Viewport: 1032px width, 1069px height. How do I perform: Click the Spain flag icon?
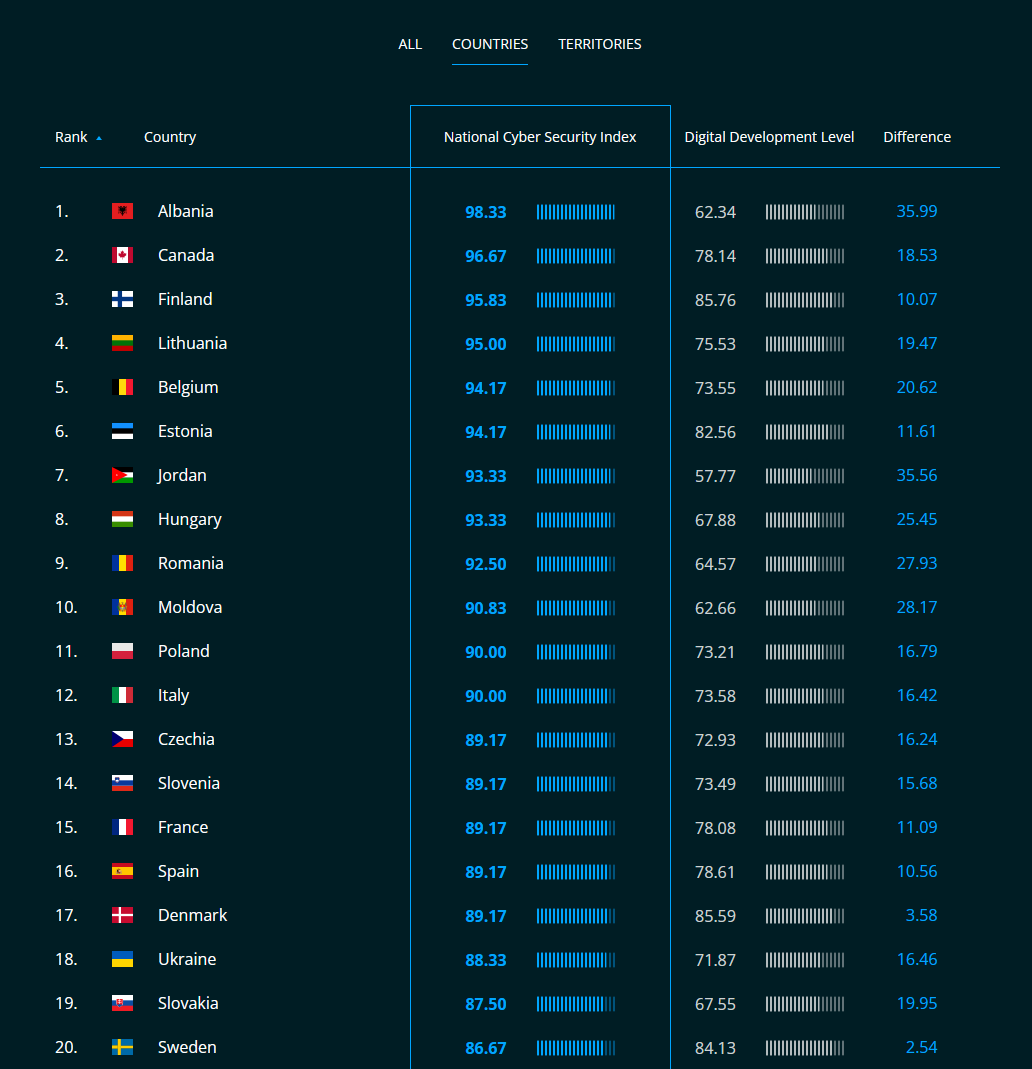(122, 871)
